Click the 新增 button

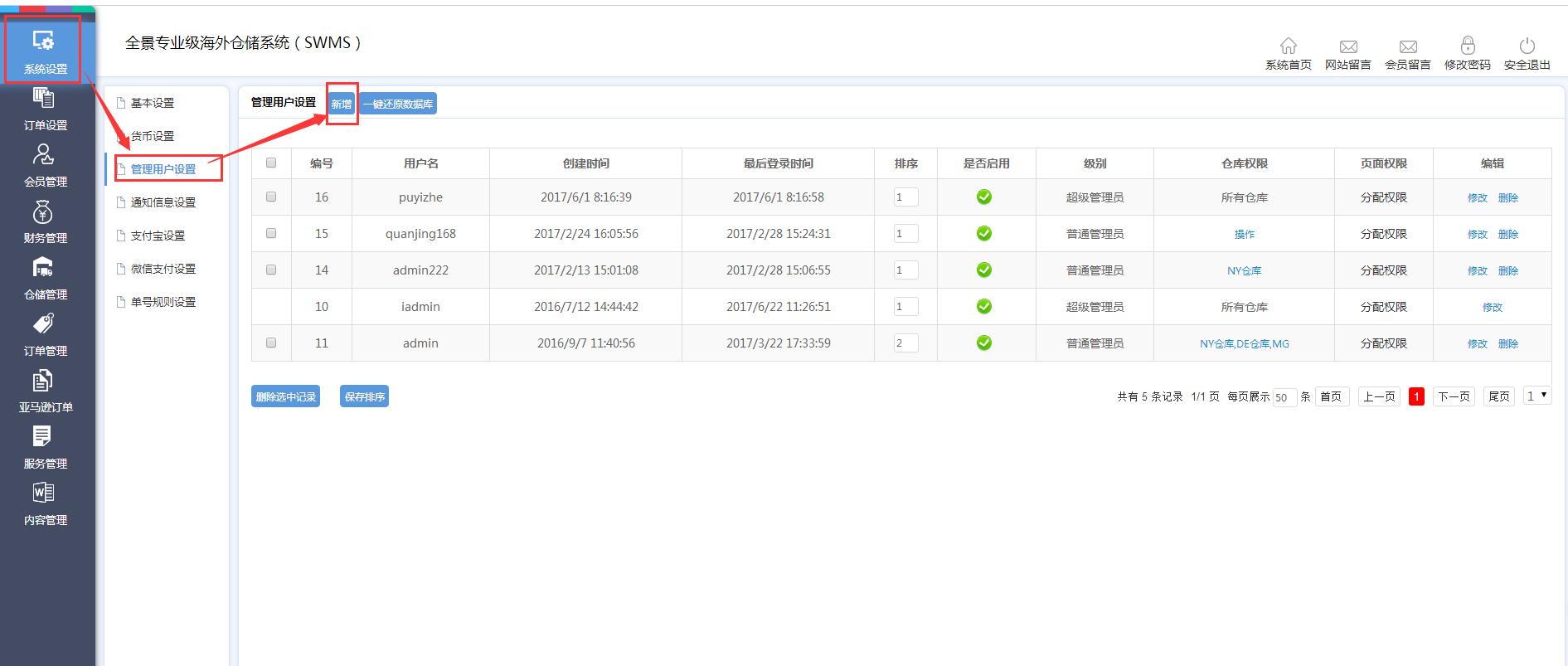(x=342, y=105)
